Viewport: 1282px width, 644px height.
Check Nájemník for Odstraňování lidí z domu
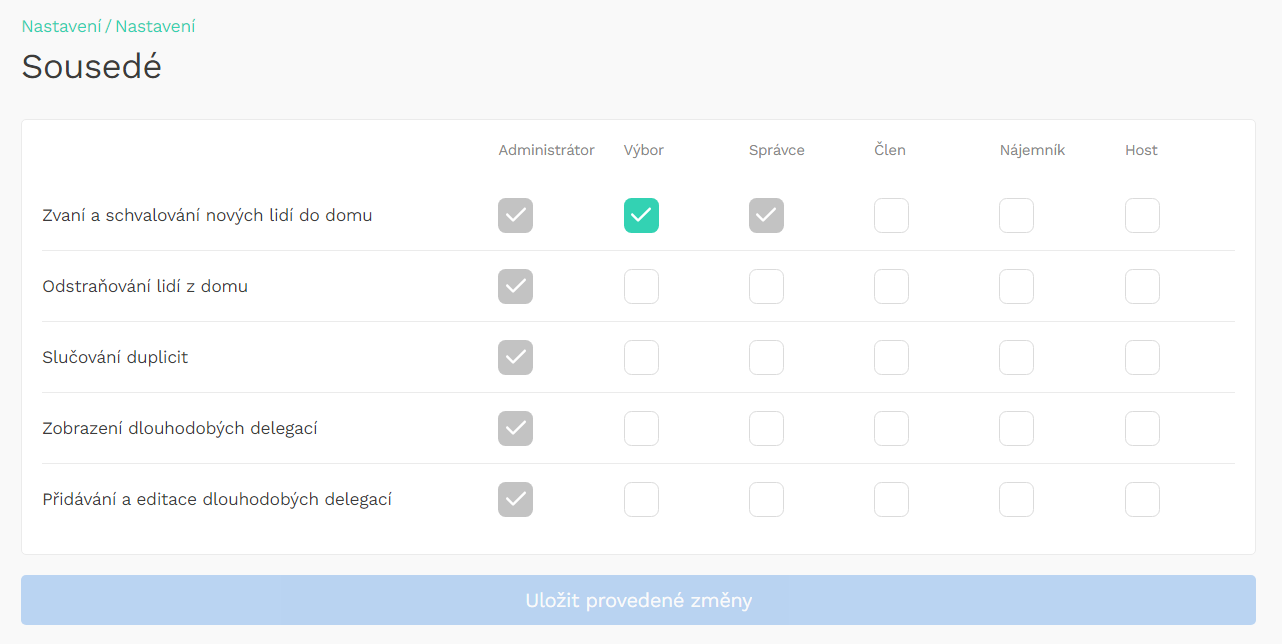1016,286
